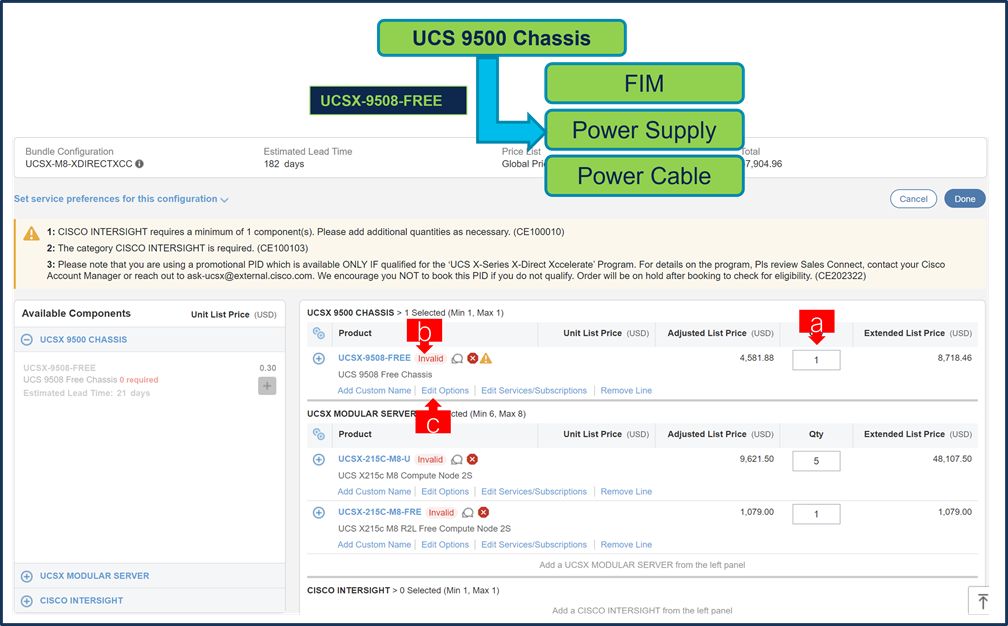Collapse UCSX 9500 CHASSIS category in left panel
1008x626 pixels.
tap(26, 340)
